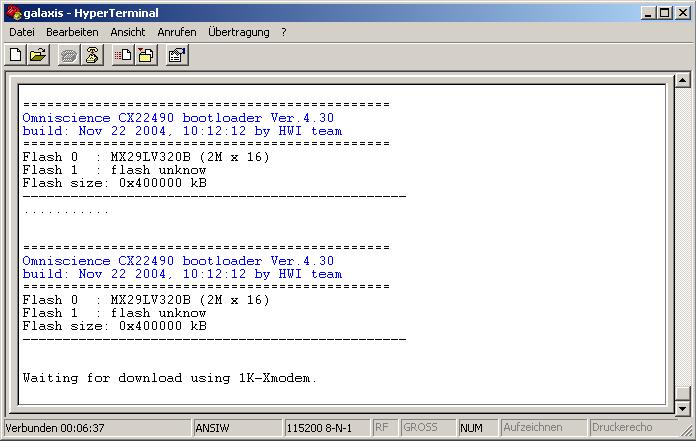Click the New connection toolbar icon
Viewport: 696px width, 441px height.
[x=16, y=55]
